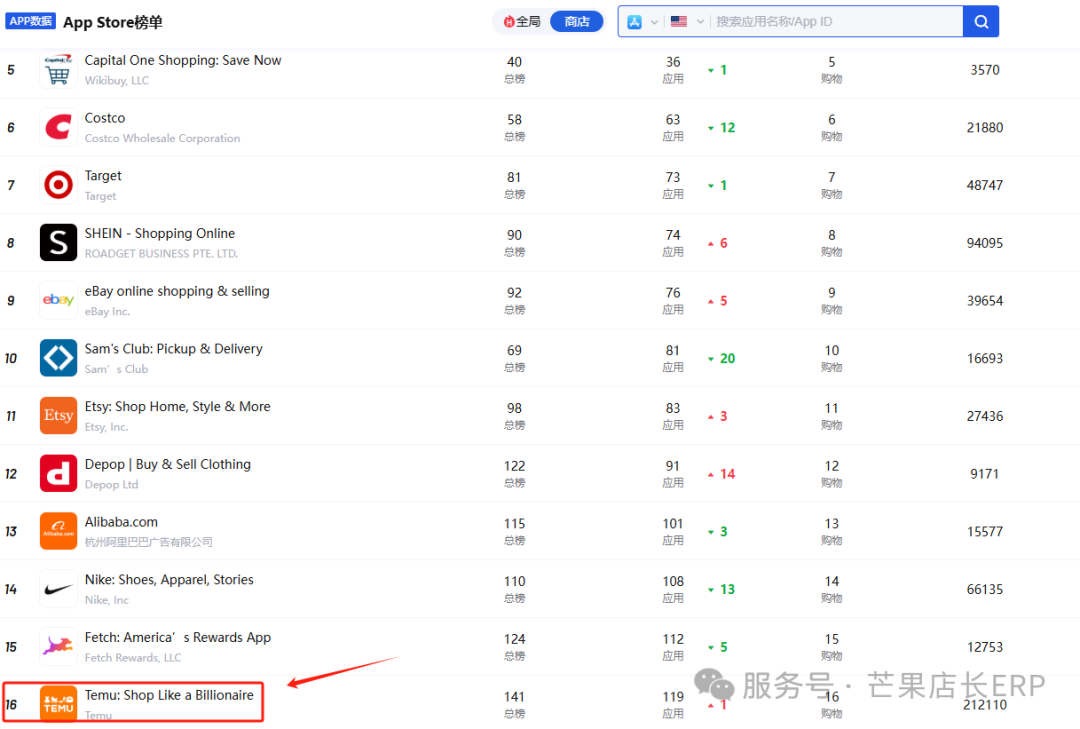Click SHEIN rating count 94095
Viewport: 1080px width, 729px height.
pos(985,243)
